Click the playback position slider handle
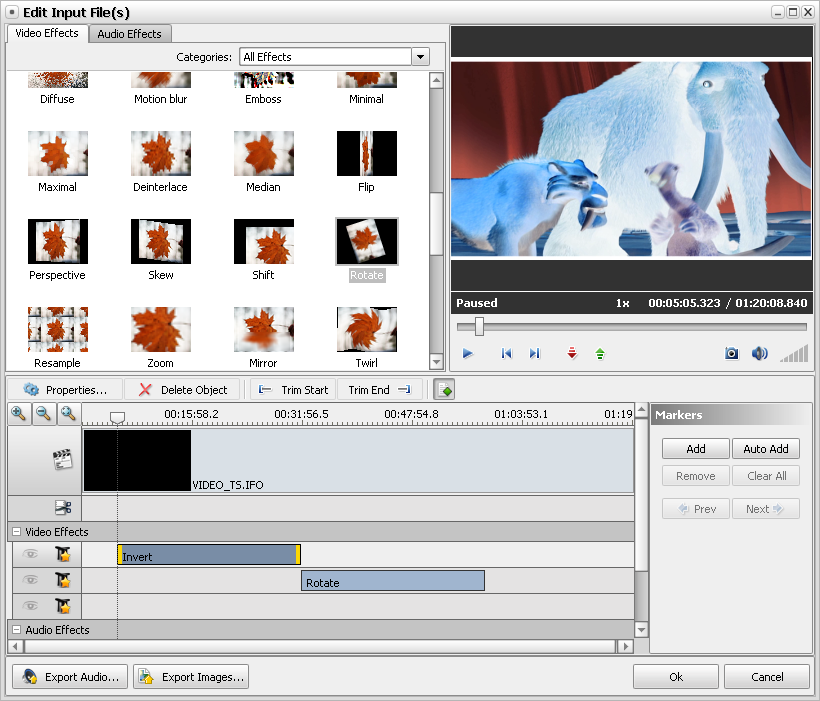 click(479, 326)
